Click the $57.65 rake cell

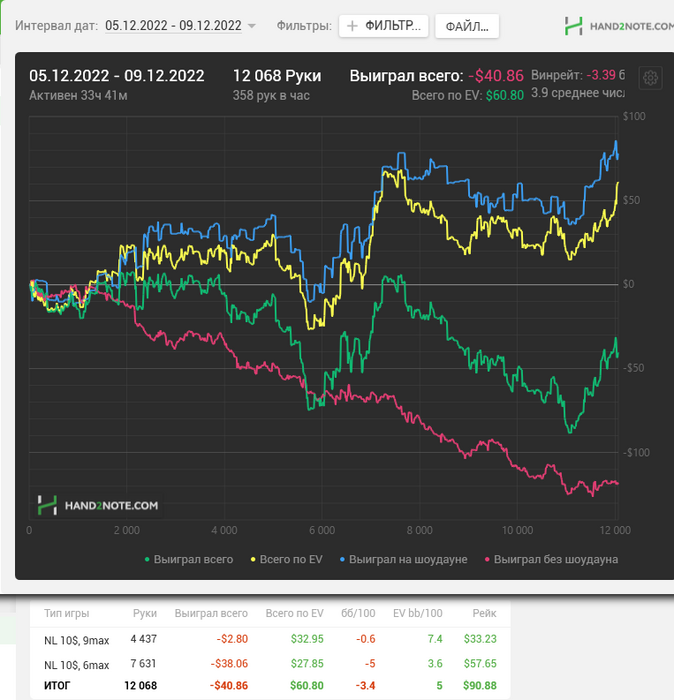480,663
